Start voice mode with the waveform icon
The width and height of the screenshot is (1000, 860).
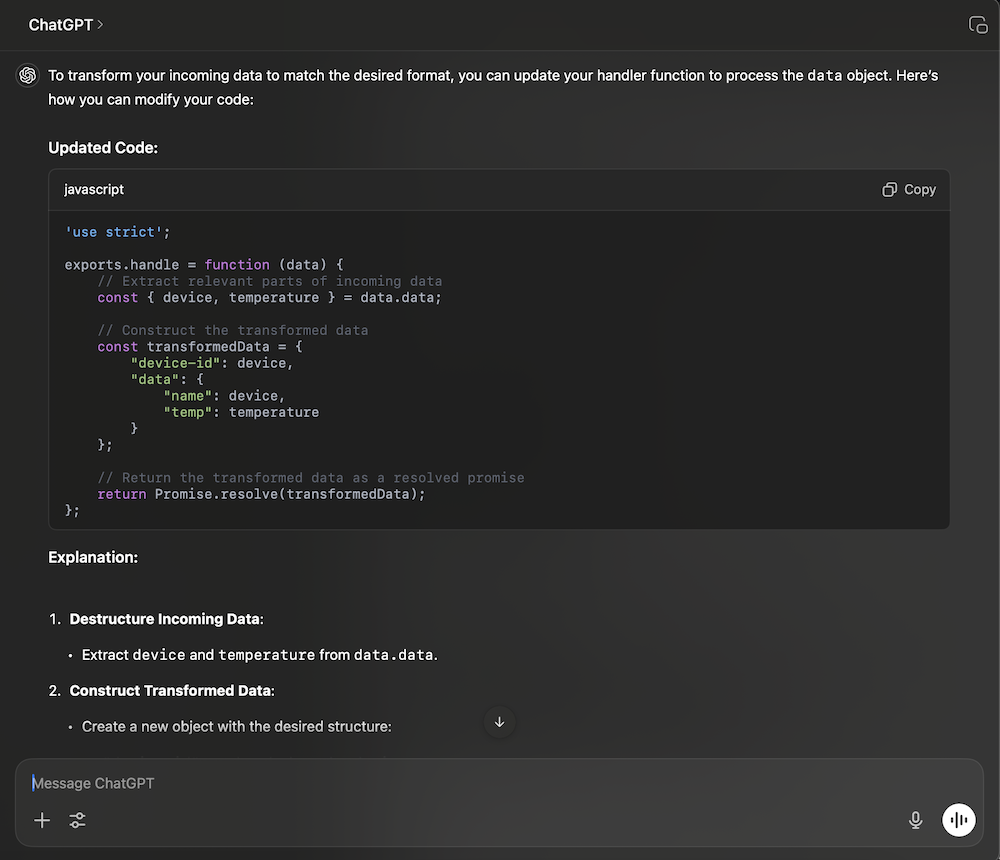(x=959, y=820)
